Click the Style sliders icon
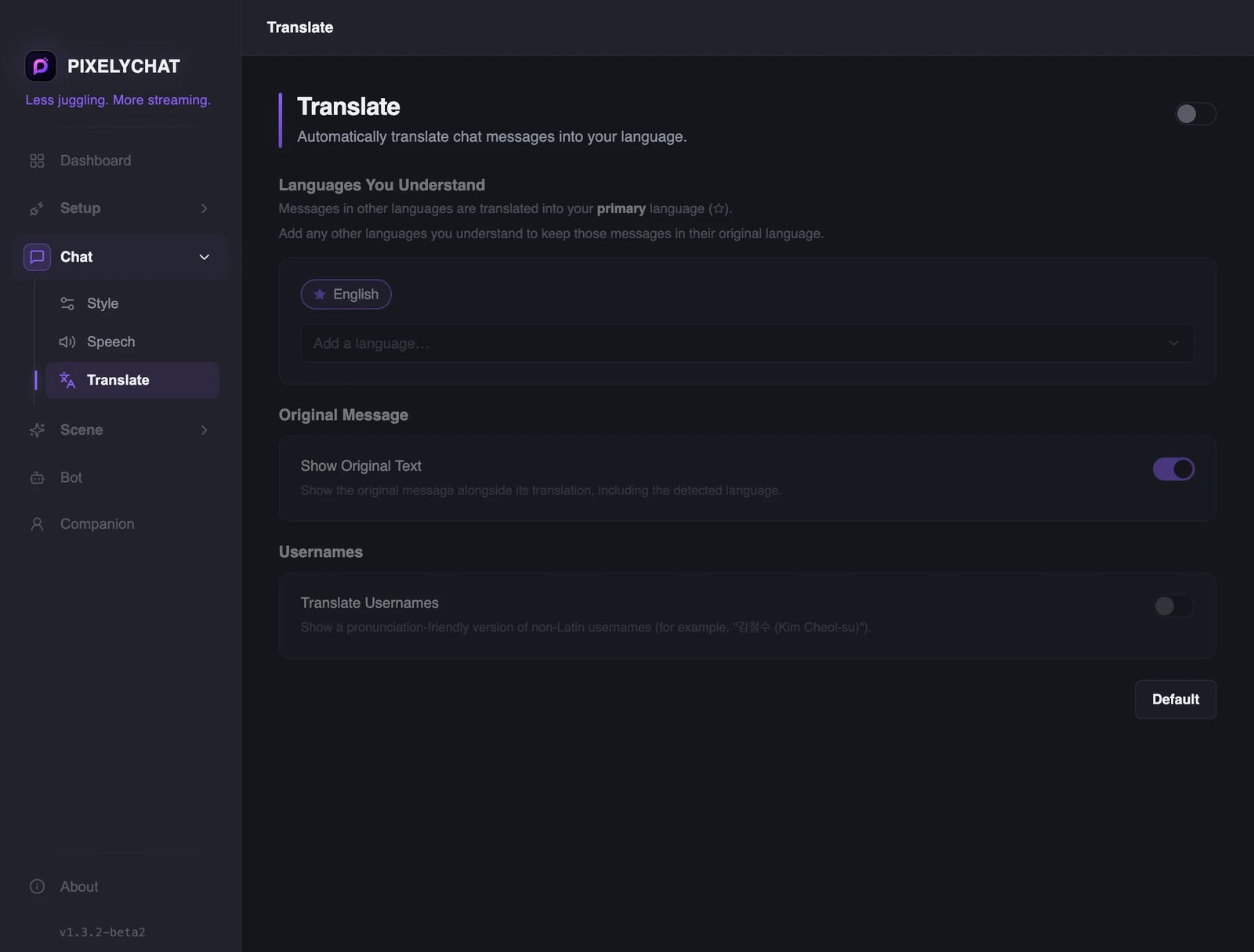The width and height of the screenshot is (1254, 952). coord(67,303)
